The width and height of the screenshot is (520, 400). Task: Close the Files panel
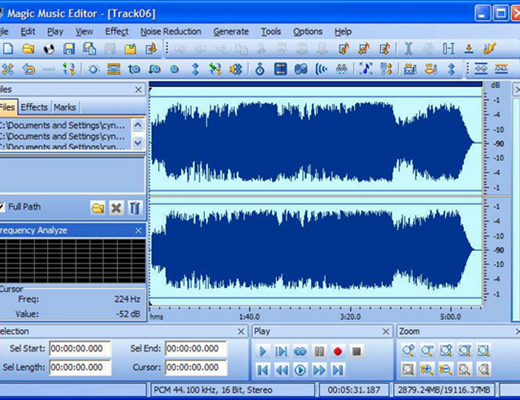point(138,90)
